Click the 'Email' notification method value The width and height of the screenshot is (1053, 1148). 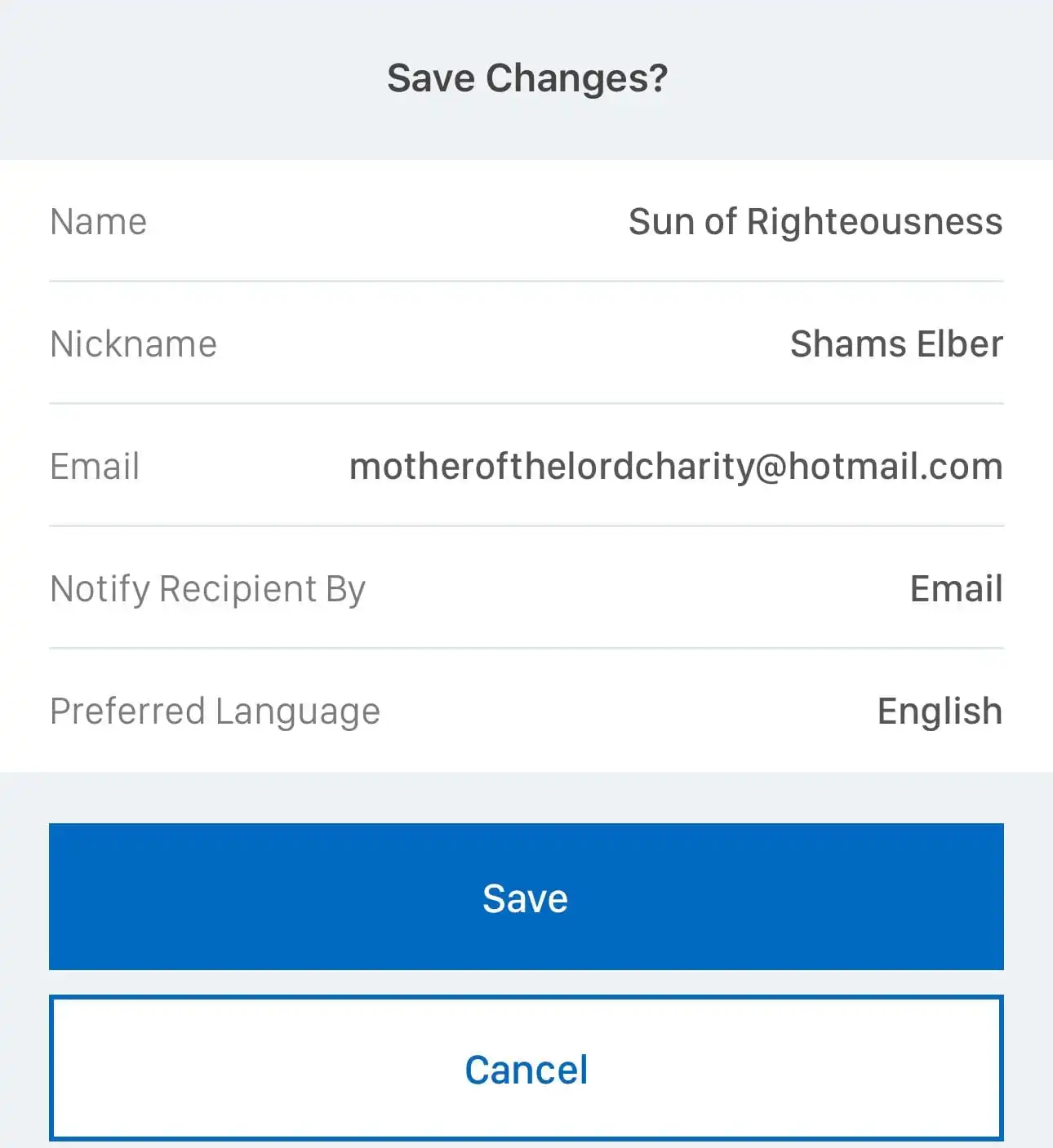click(956, 589)
